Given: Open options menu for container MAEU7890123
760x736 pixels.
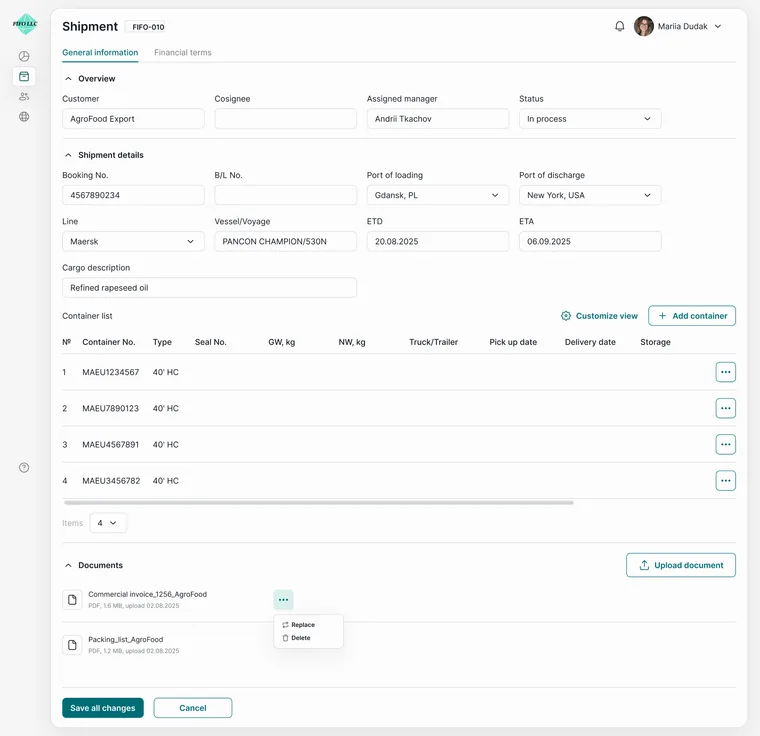Looking at the screenshot, I should 726,408.
